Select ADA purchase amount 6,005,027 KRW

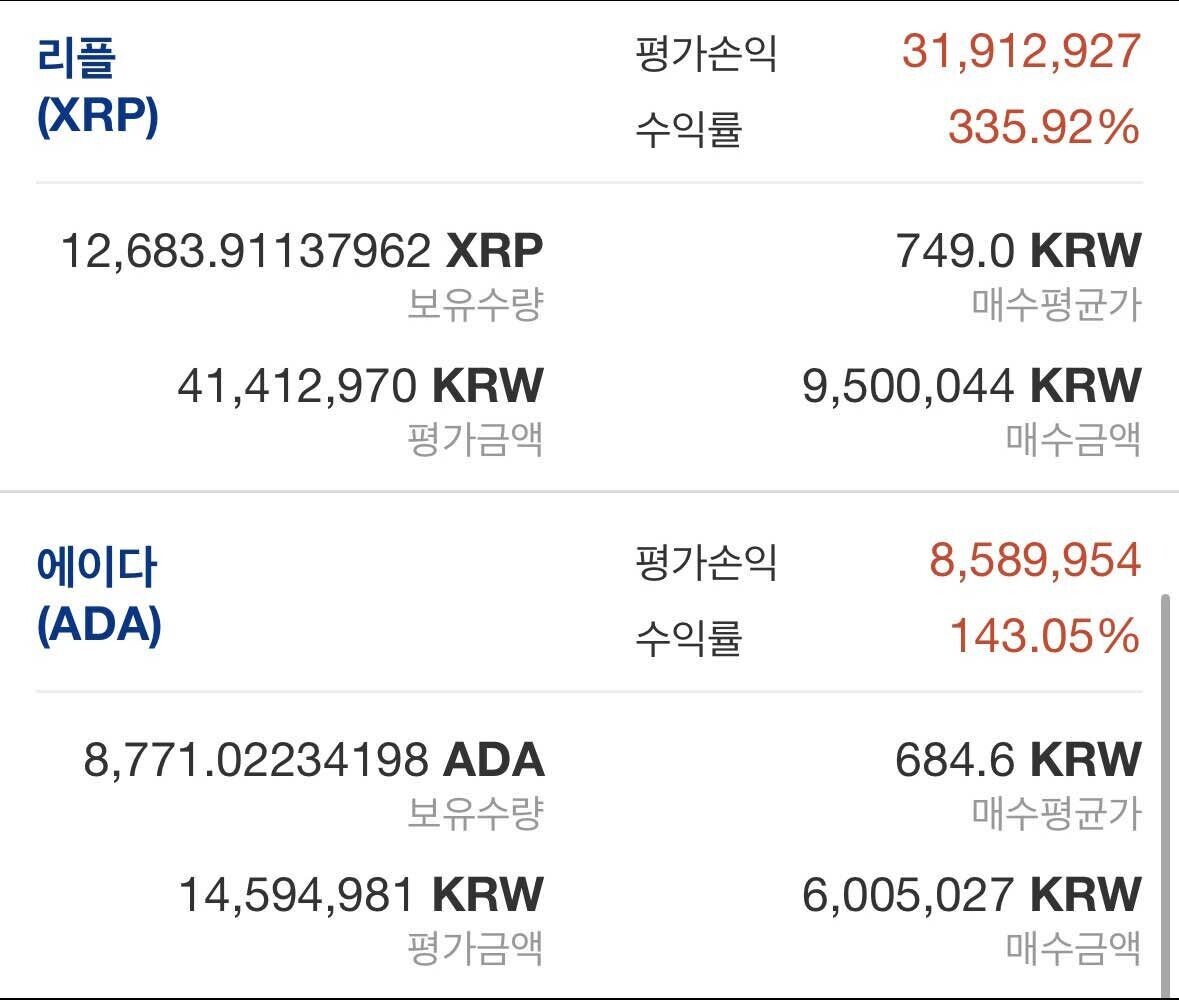coord(971,894)
